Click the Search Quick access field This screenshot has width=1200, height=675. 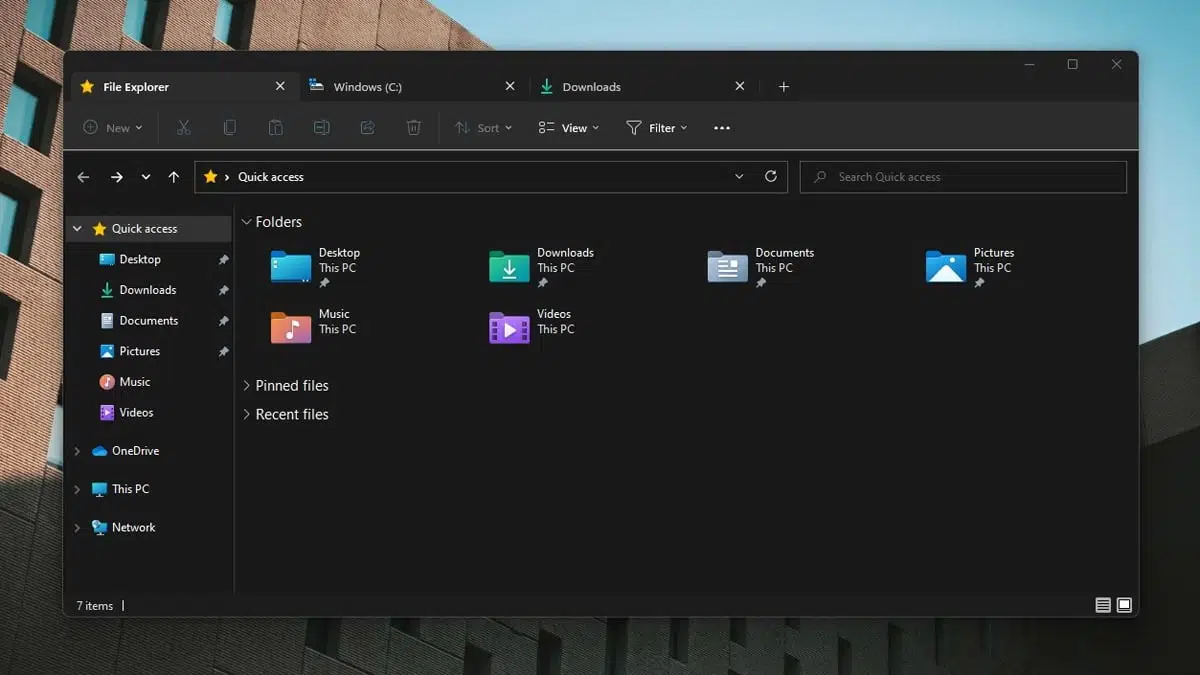click(x=962, y=176)
